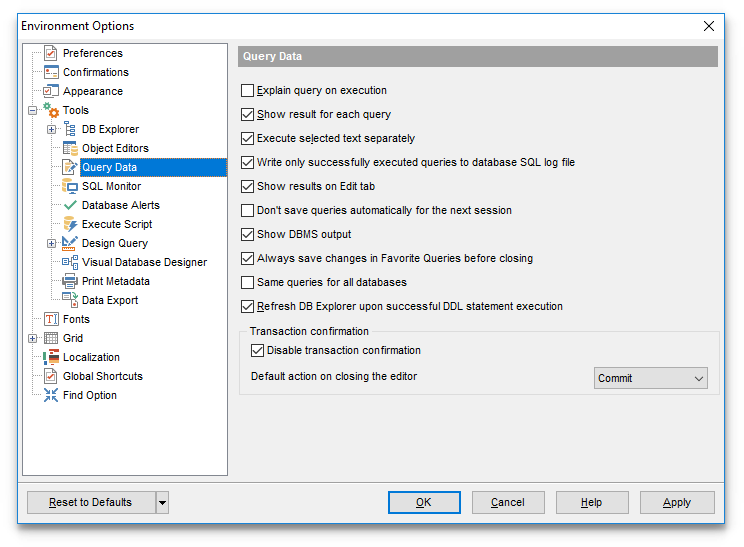Click the Confirmations tree icon
The height and width of the screenshot is (547, 744).
tap(51, 72)
